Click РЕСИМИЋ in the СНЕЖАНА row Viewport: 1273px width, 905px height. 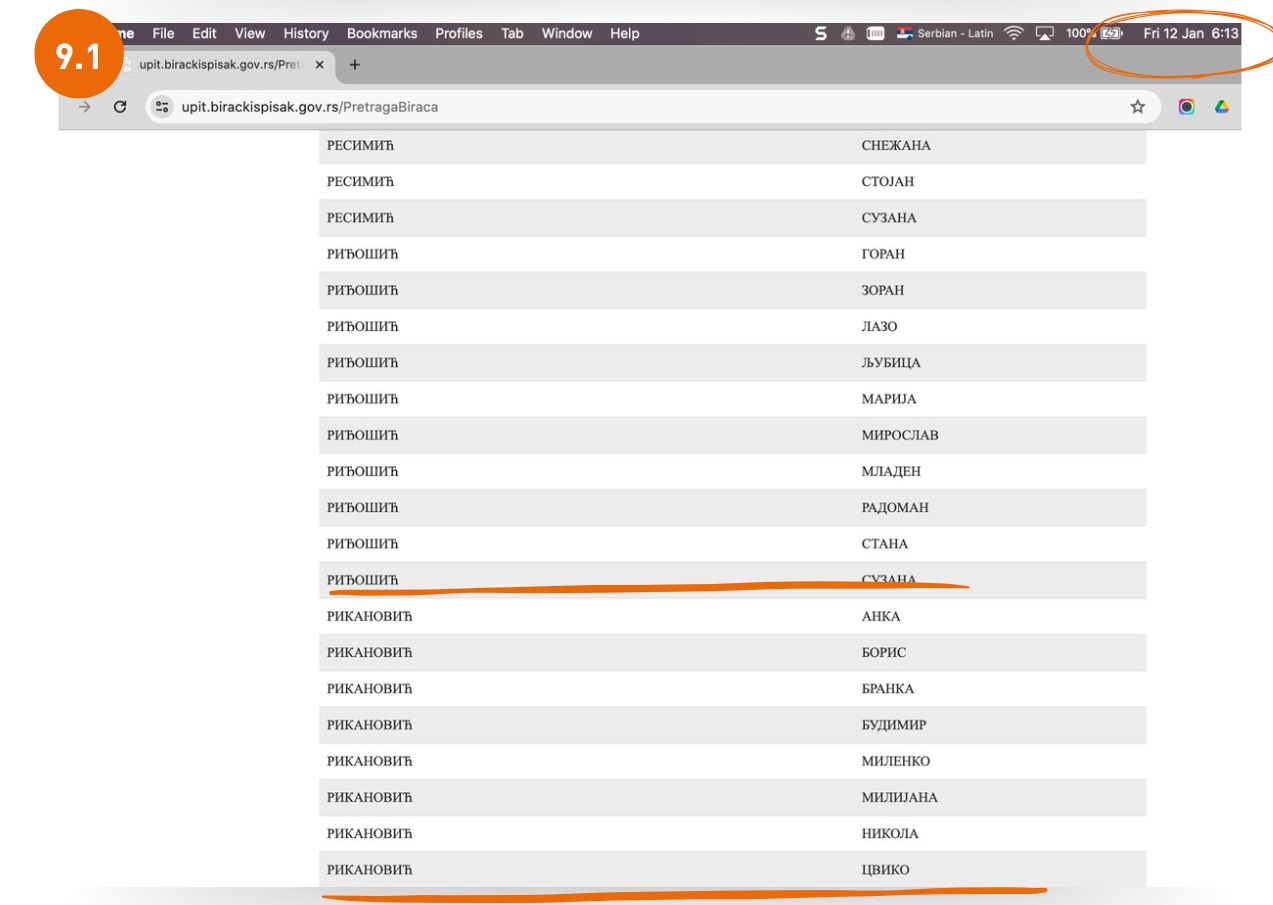click(x=361, y=146)
